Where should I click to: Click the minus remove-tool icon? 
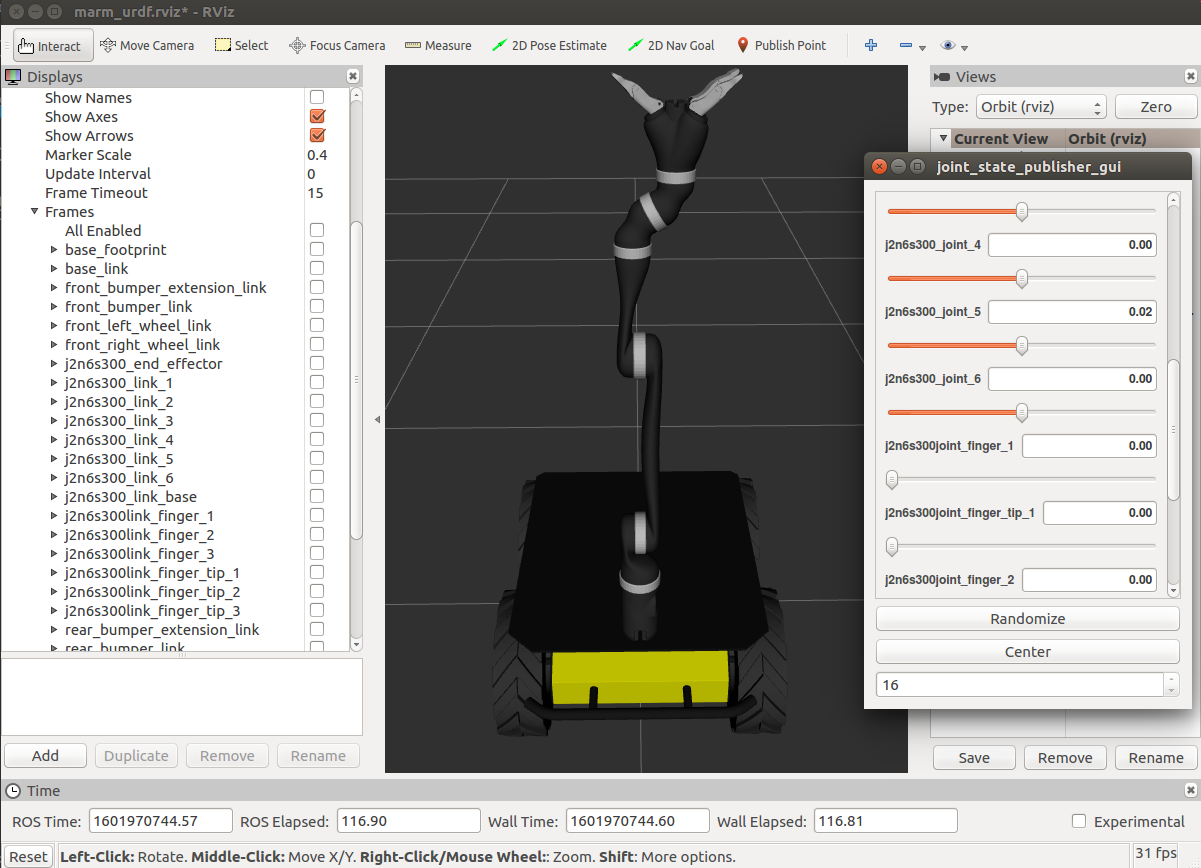[905, 46]
